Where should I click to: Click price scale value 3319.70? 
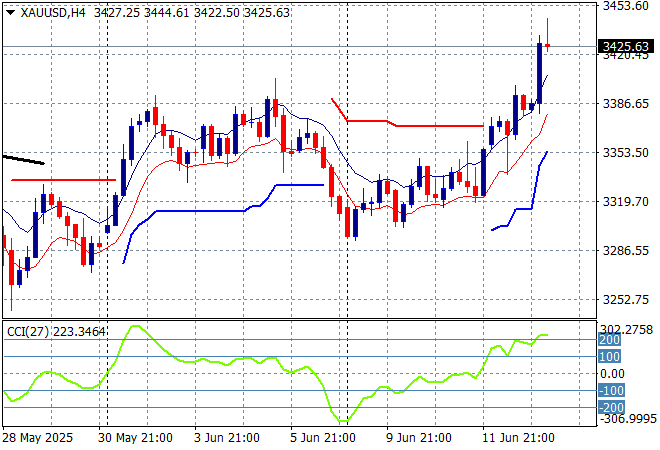pos(625,202)
